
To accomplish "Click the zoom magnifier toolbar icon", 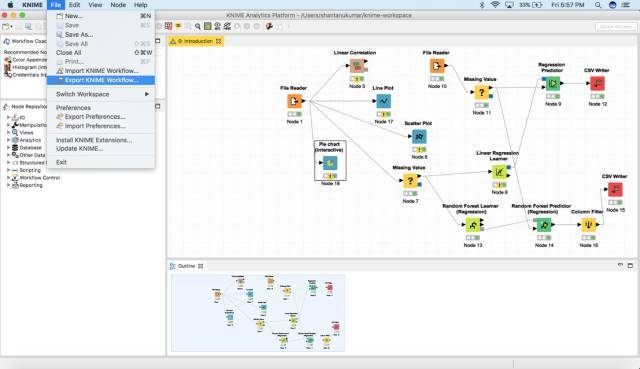I will [198, 27].
